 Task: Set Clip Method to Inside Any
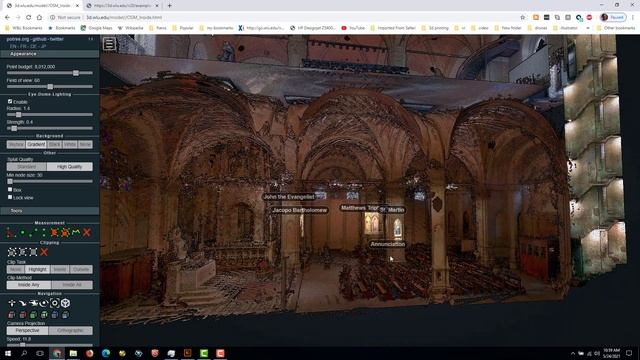click(29, 285)
